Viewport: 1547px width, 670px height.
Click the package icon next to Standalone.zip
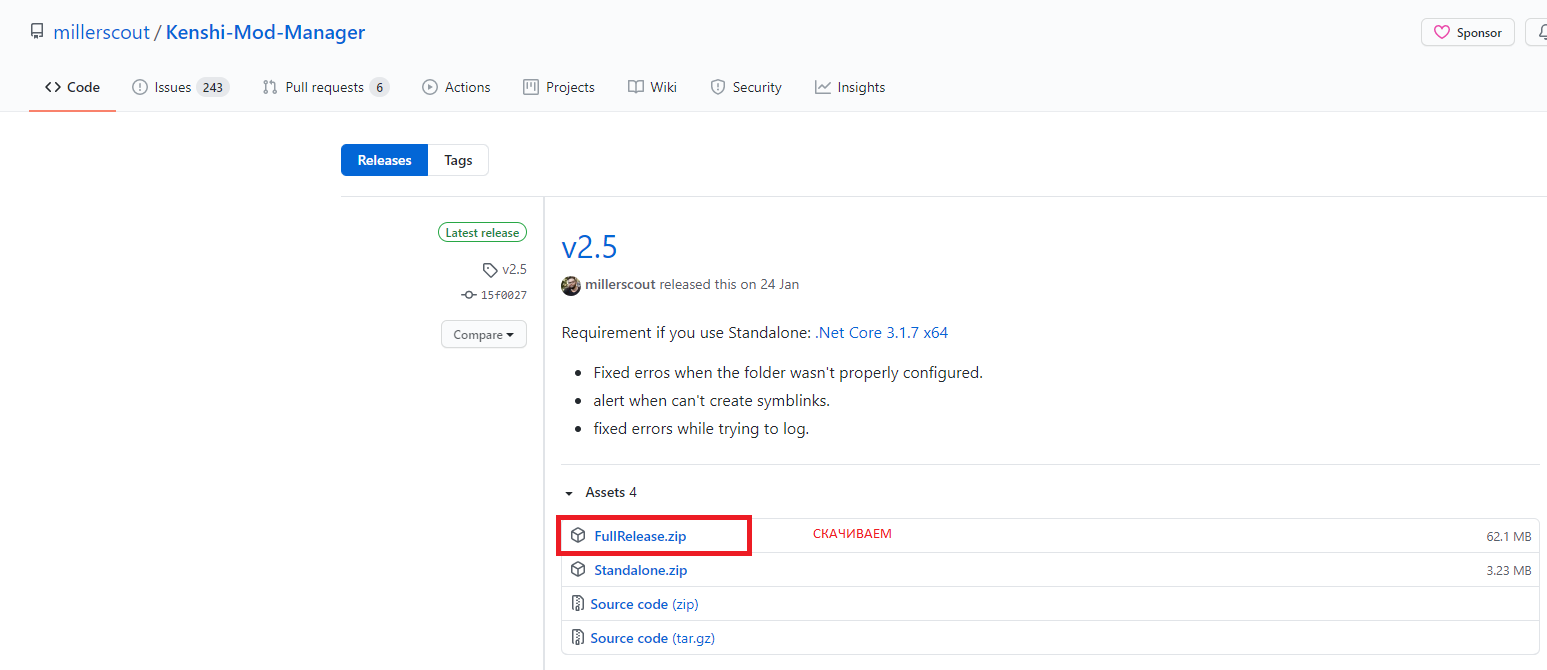pyautogui.click(x=578, y=570)
